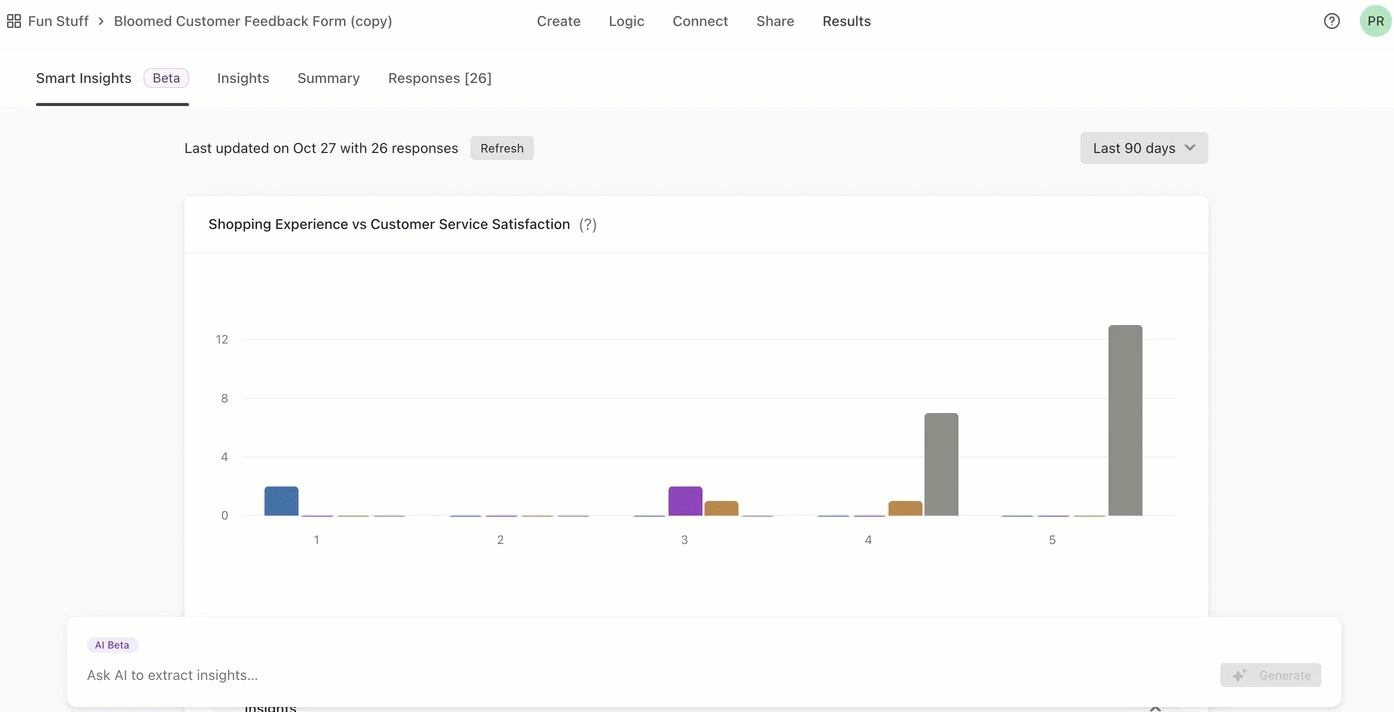Open the Logic section
1394x712 pixels.
pos(626,21)
